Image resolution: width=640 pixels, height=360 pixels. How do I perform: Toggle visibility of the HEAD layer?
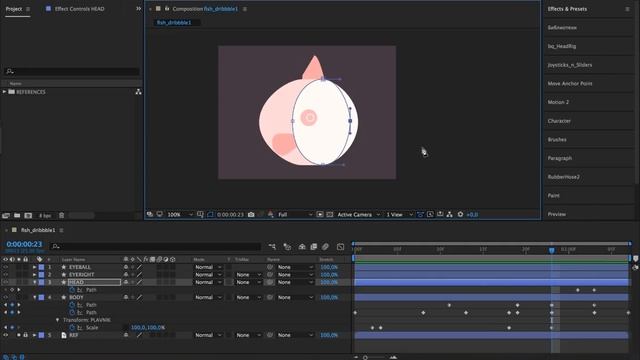click(5, 282)
